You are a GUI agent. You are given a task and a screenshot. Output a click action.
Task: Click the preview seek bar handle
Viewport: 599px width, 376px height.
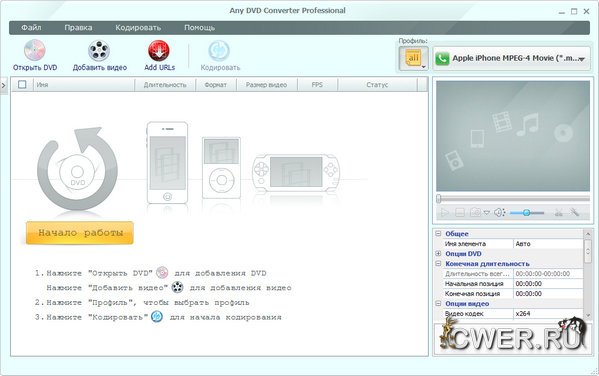pos(439,198)
